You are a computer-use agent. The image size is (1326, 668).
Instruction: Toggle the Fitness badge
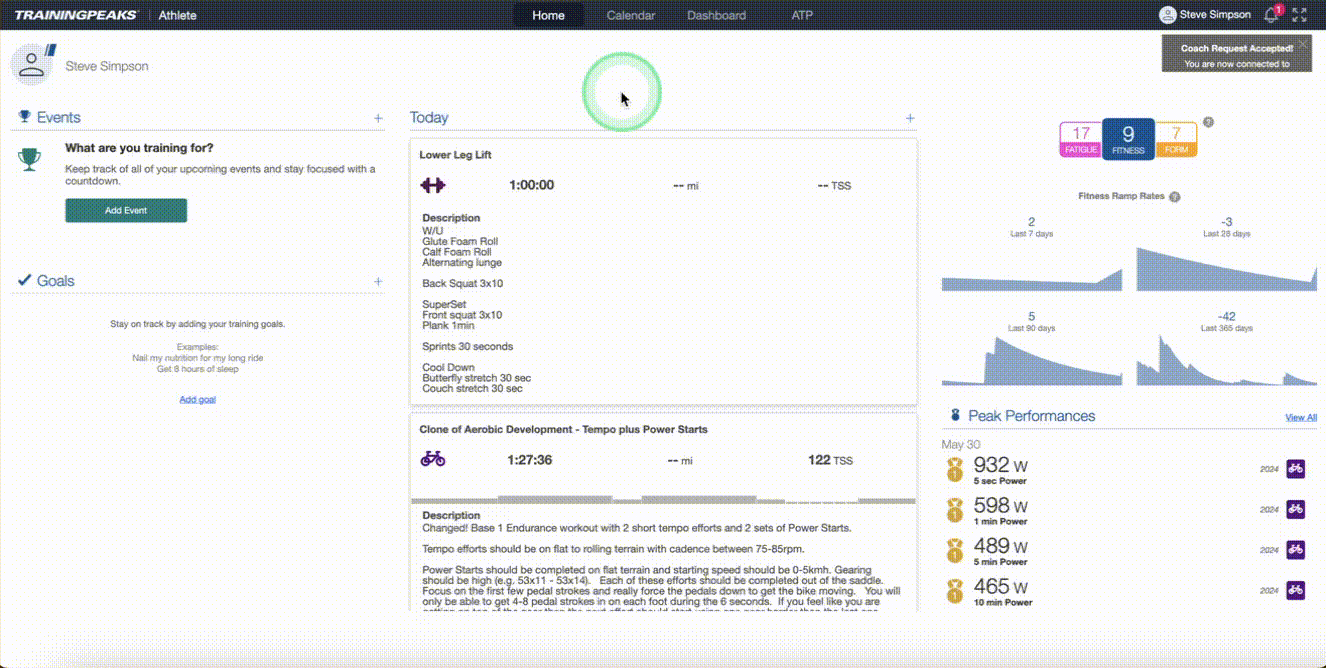(x=1128, y=136)
